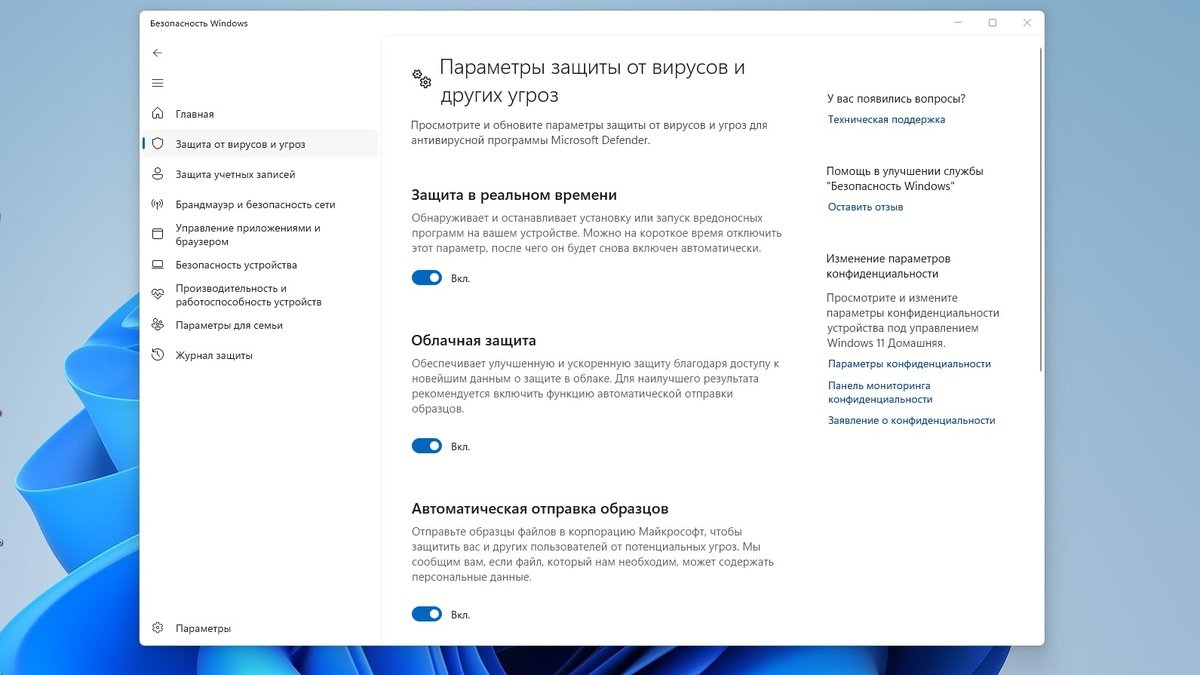Click the vertical scrollbar of settings page

point(1040,210)
